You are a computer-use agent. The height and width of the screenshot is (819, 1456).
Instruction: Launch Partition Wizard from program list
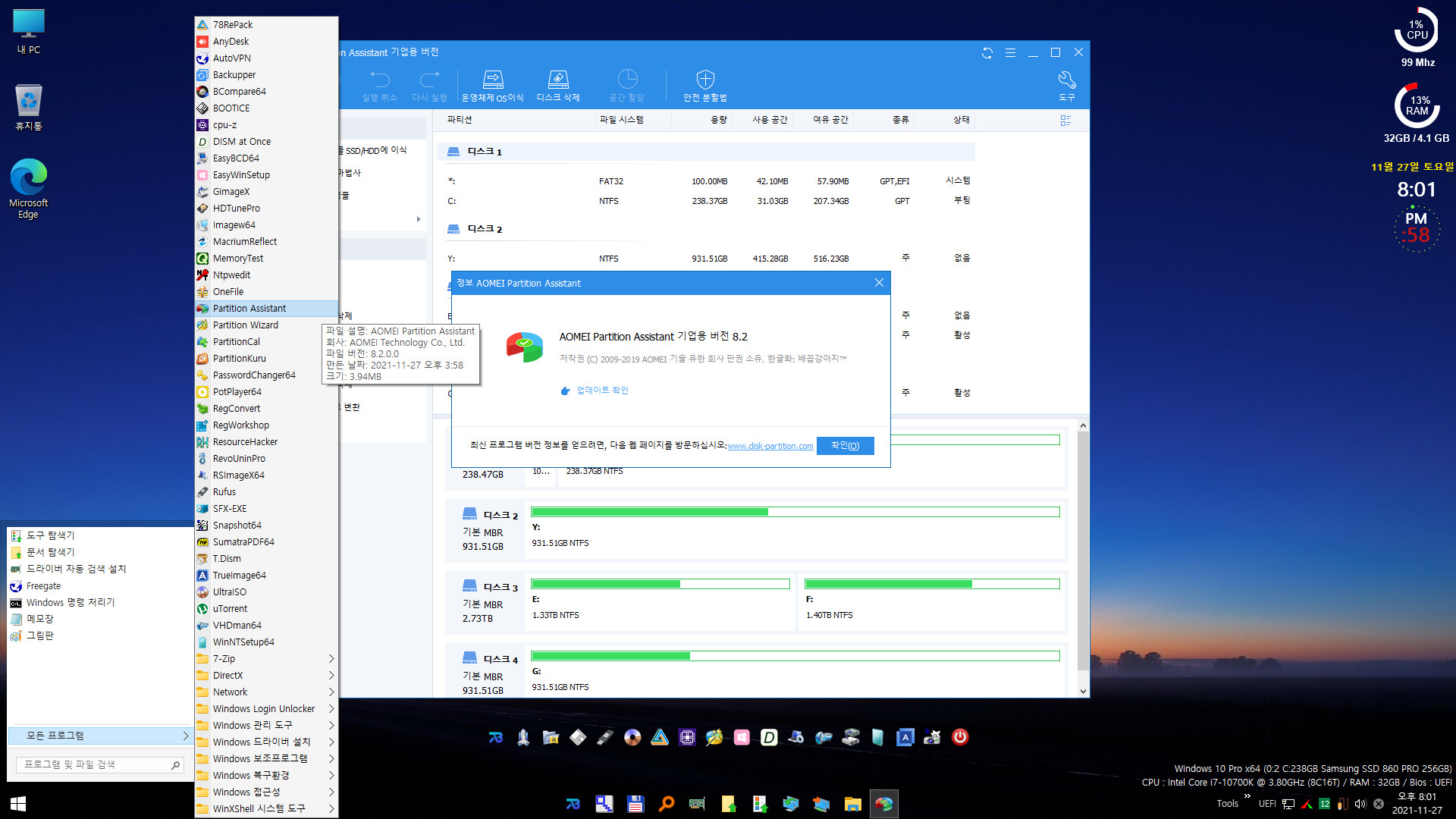(x=266, y=325)
